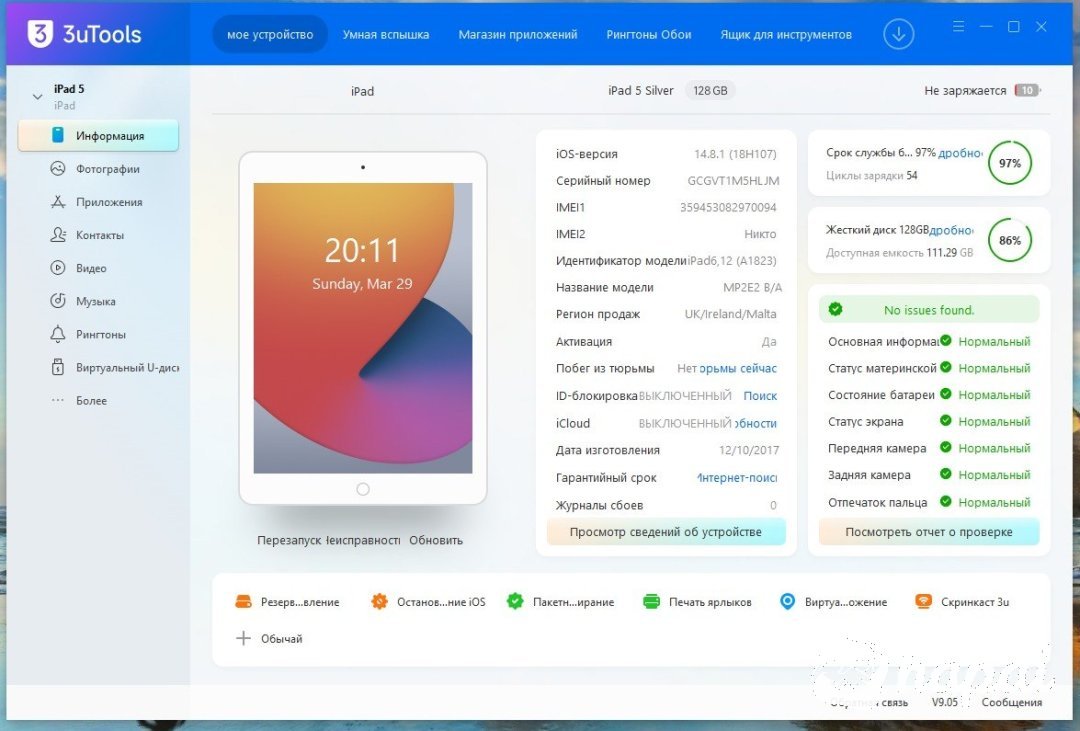Click the iPad lock screen preview
The height and width of the screenshot is (731, 1080).
point(363,328)
